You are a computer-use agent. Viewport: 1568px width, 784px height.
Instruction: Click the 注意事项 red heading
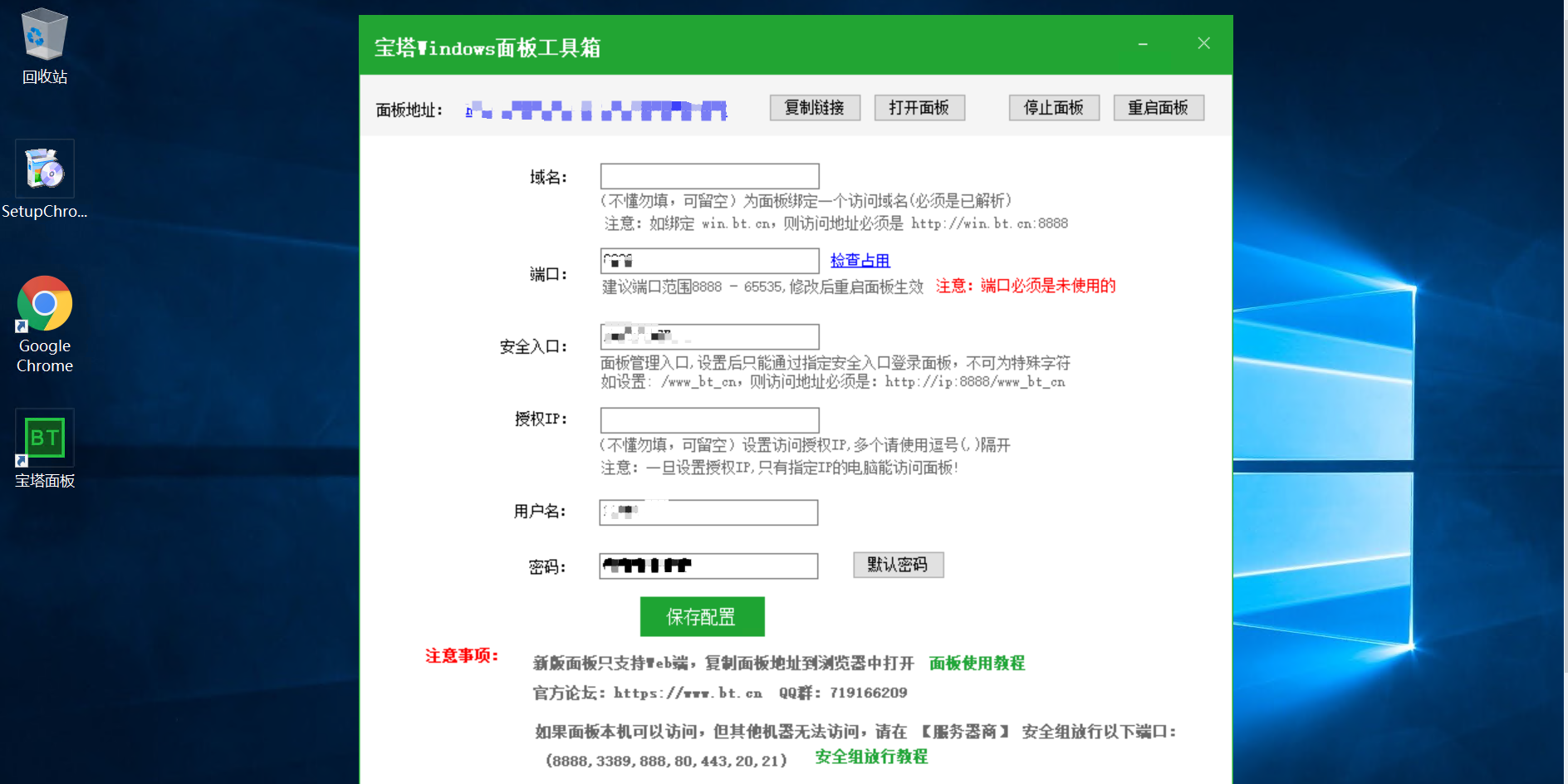(x=462, y=656)
